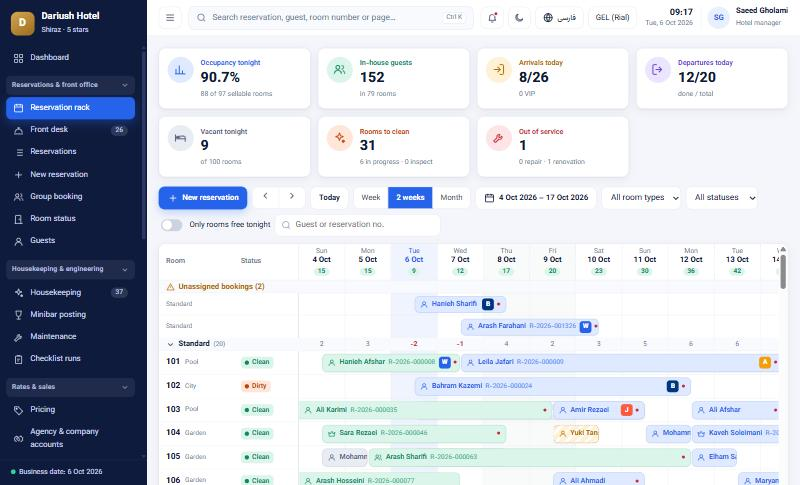Click the globe language icon
The height and width of the screenshot is (485, 800).
click(548, 18)
